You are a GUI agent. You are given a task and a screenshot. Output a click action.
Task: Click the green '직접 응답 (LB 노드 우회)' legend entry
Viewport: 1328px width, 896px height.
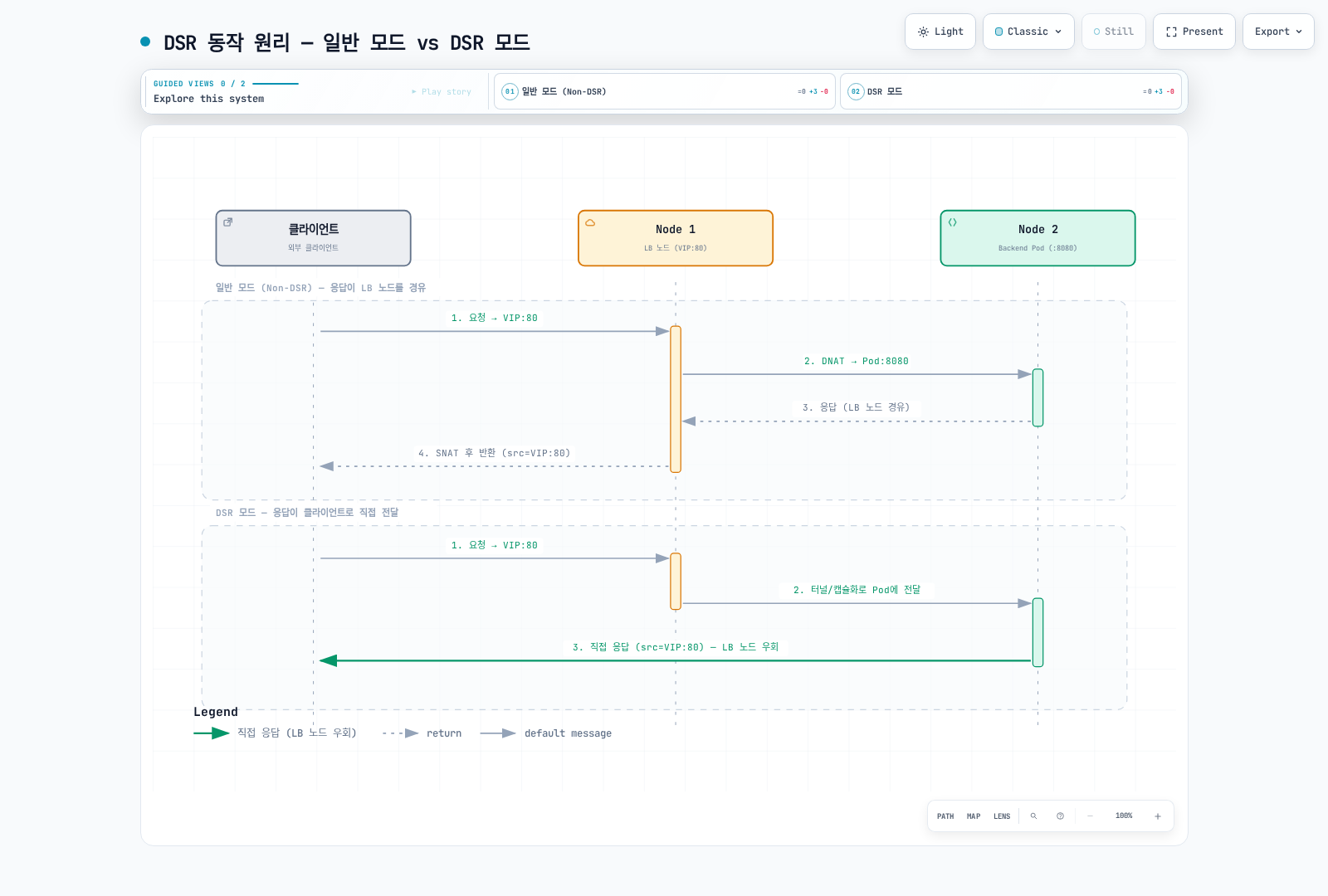click(x=275, y=733)
